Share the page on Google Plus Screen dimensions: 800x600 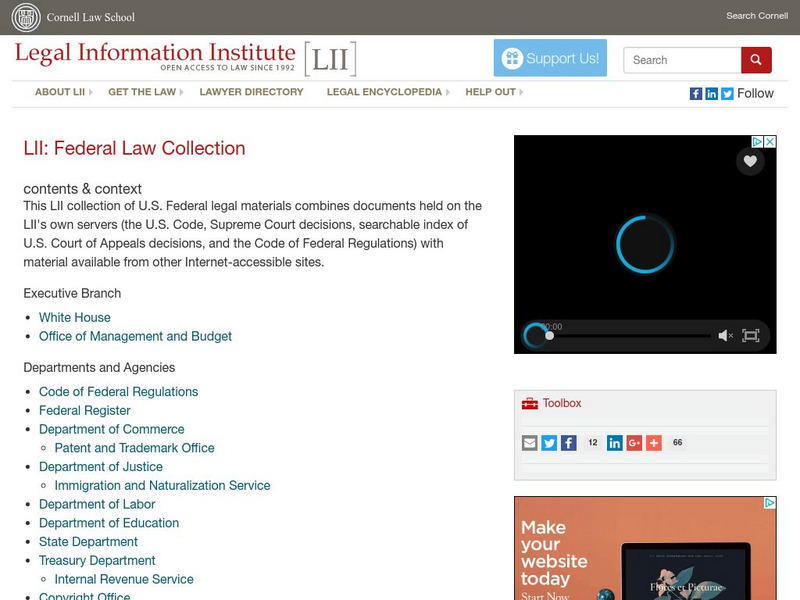tap(633, 442)
